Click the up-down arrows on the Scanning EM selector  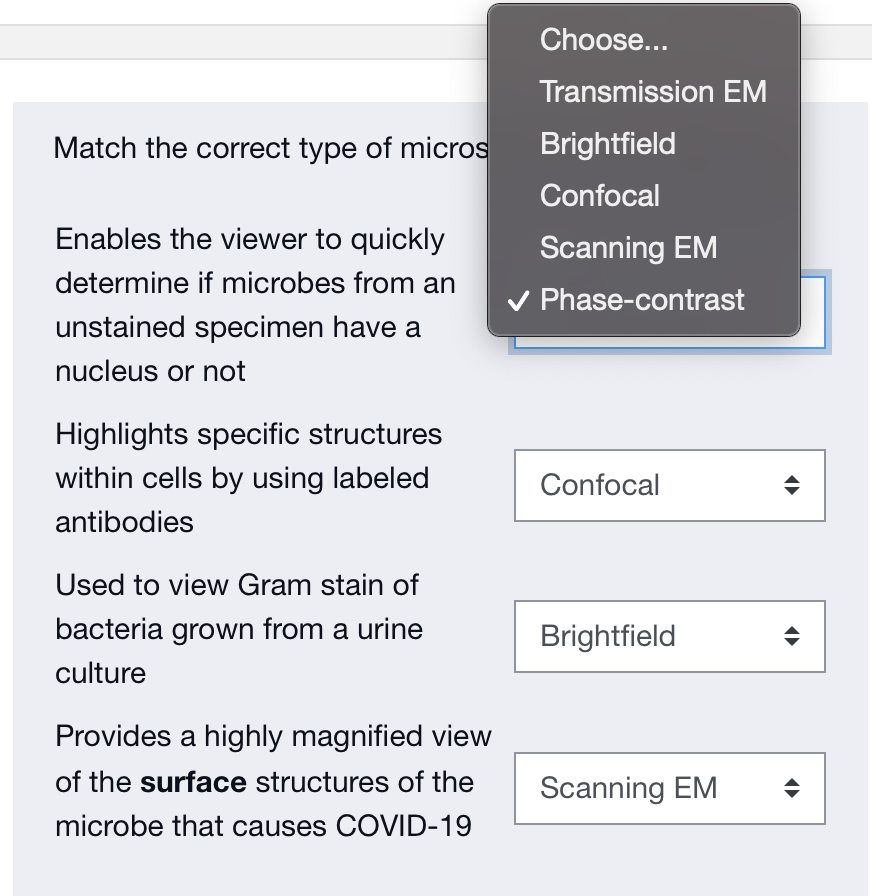point(792,789)
